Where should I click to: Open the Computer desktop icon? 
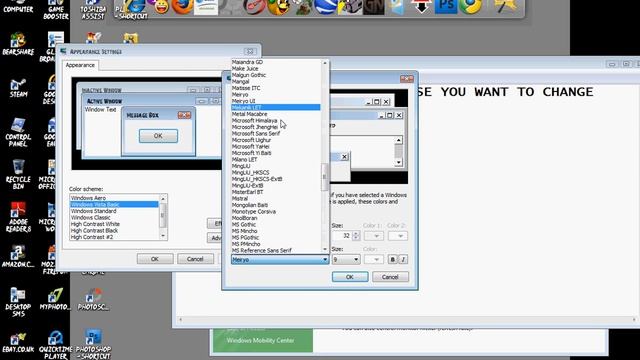tap(18, 7)
